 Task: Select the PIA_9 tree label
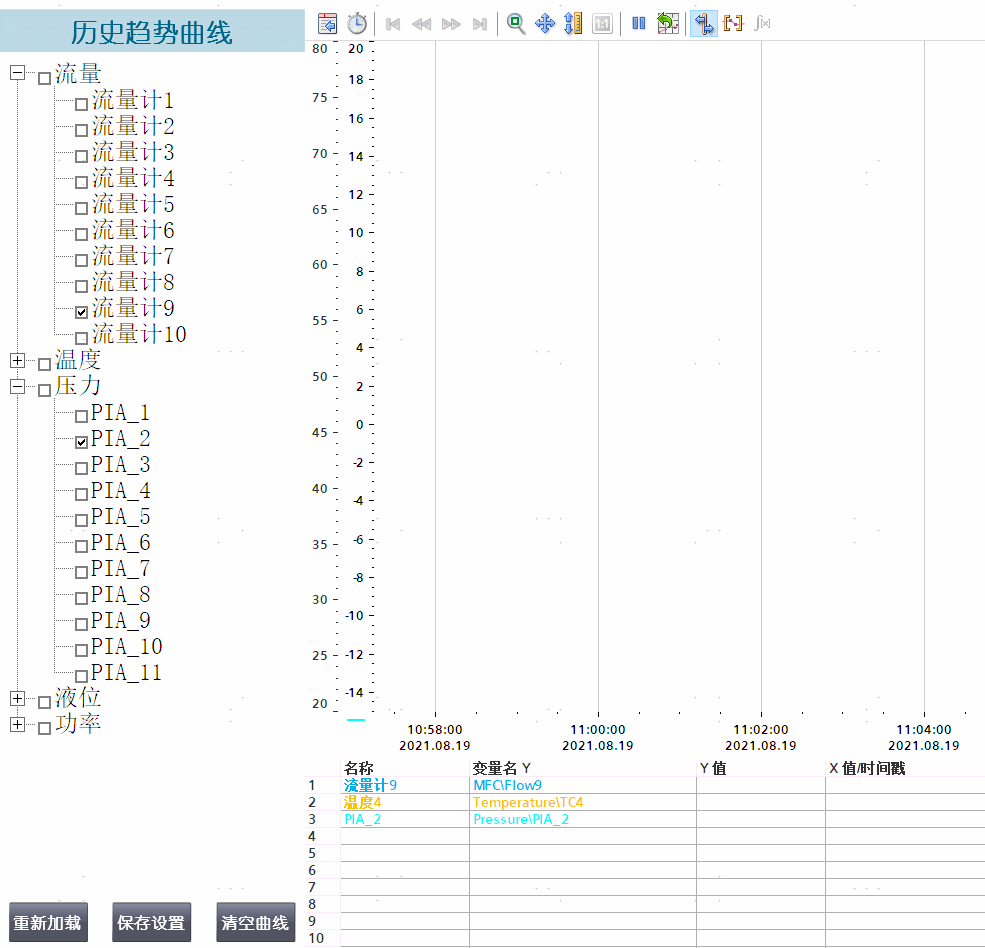(121, 621)
